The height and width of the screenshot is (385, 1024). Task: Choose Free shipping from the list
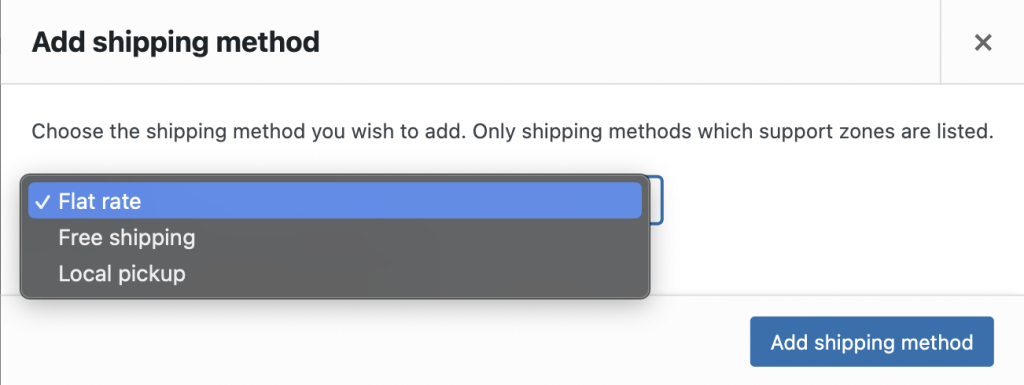(x=335, y=238)
